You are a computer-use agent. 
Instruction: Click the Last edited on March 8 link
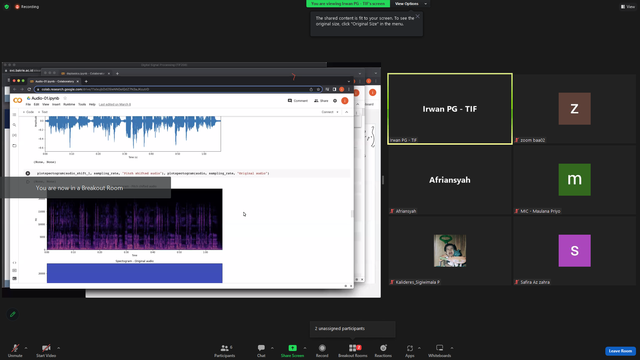(x=115, y=104)
